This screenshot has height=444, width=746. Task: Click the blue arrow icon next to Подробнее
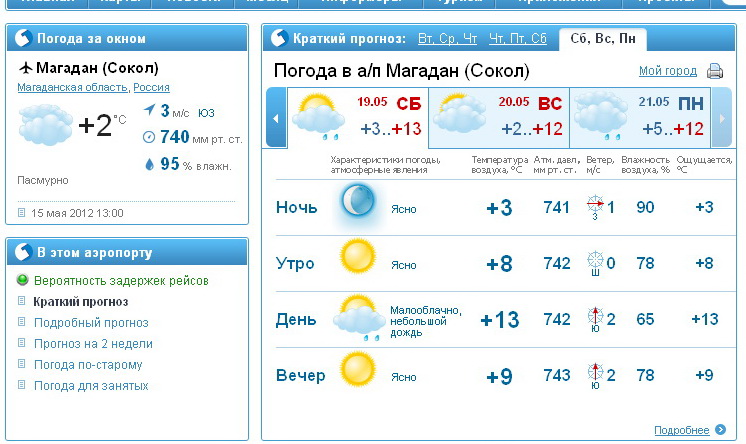pos(720,430)
